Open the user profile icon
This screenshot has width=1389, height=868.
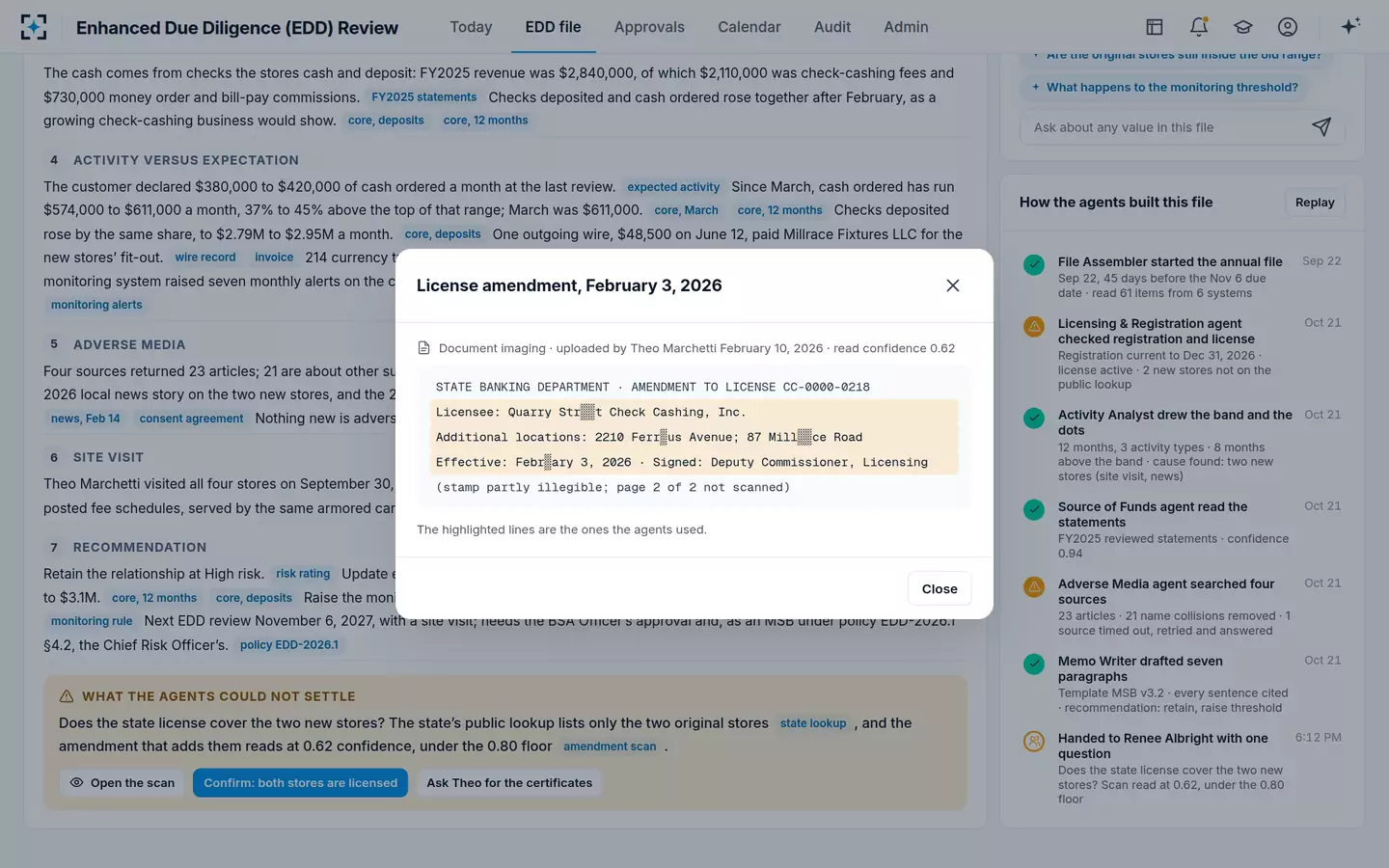pos(1288,27)
